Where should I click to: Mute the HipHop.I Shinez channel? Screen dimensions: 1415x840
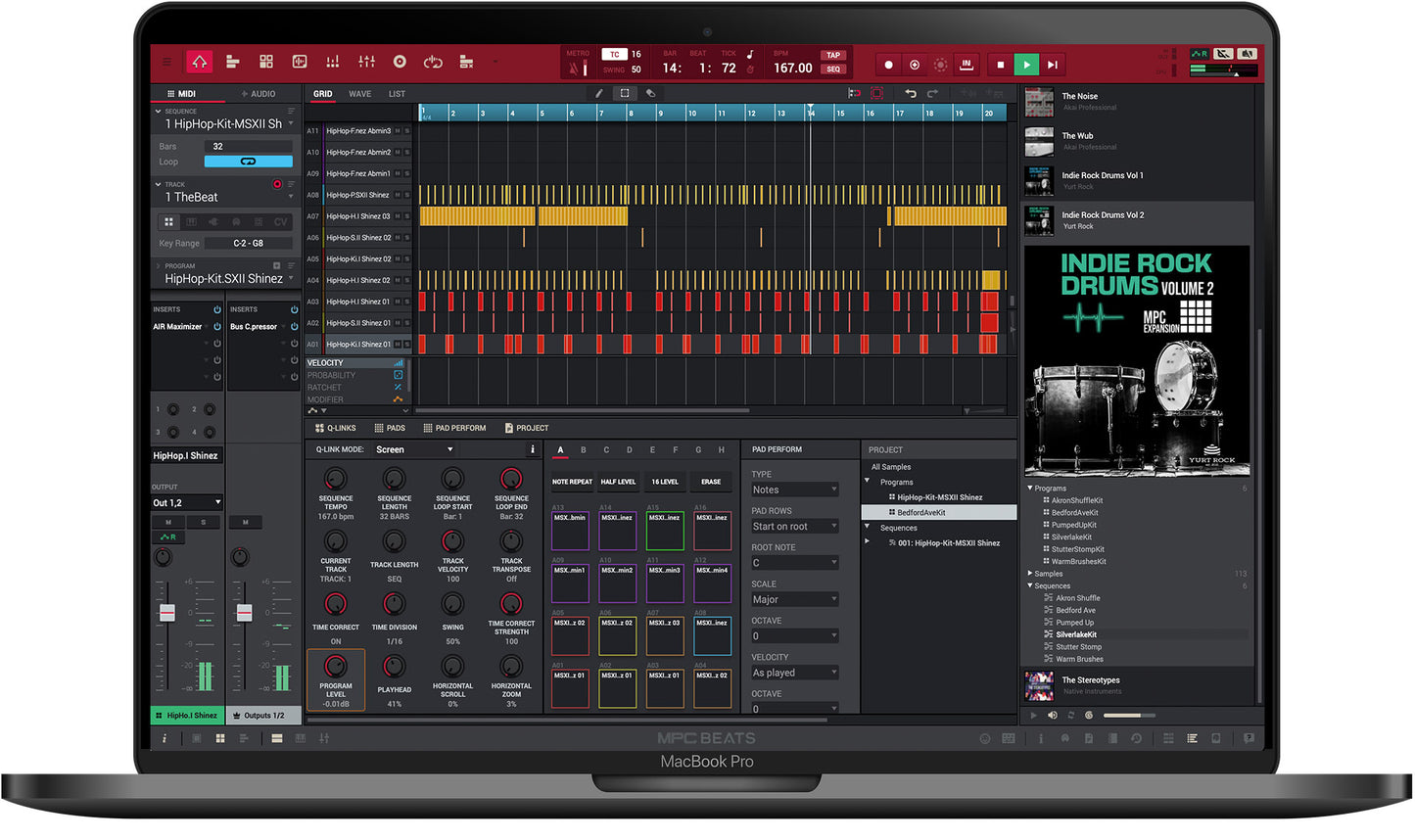(168, 522)
